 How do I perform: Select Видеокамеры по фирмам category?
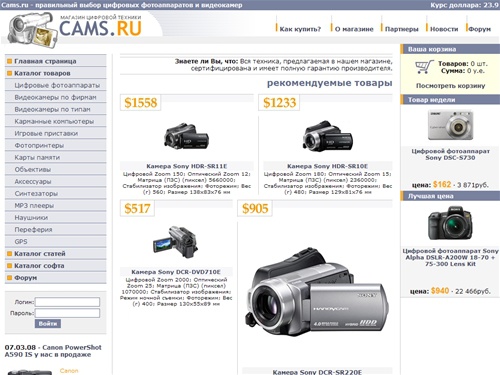[x=56, y=97]
